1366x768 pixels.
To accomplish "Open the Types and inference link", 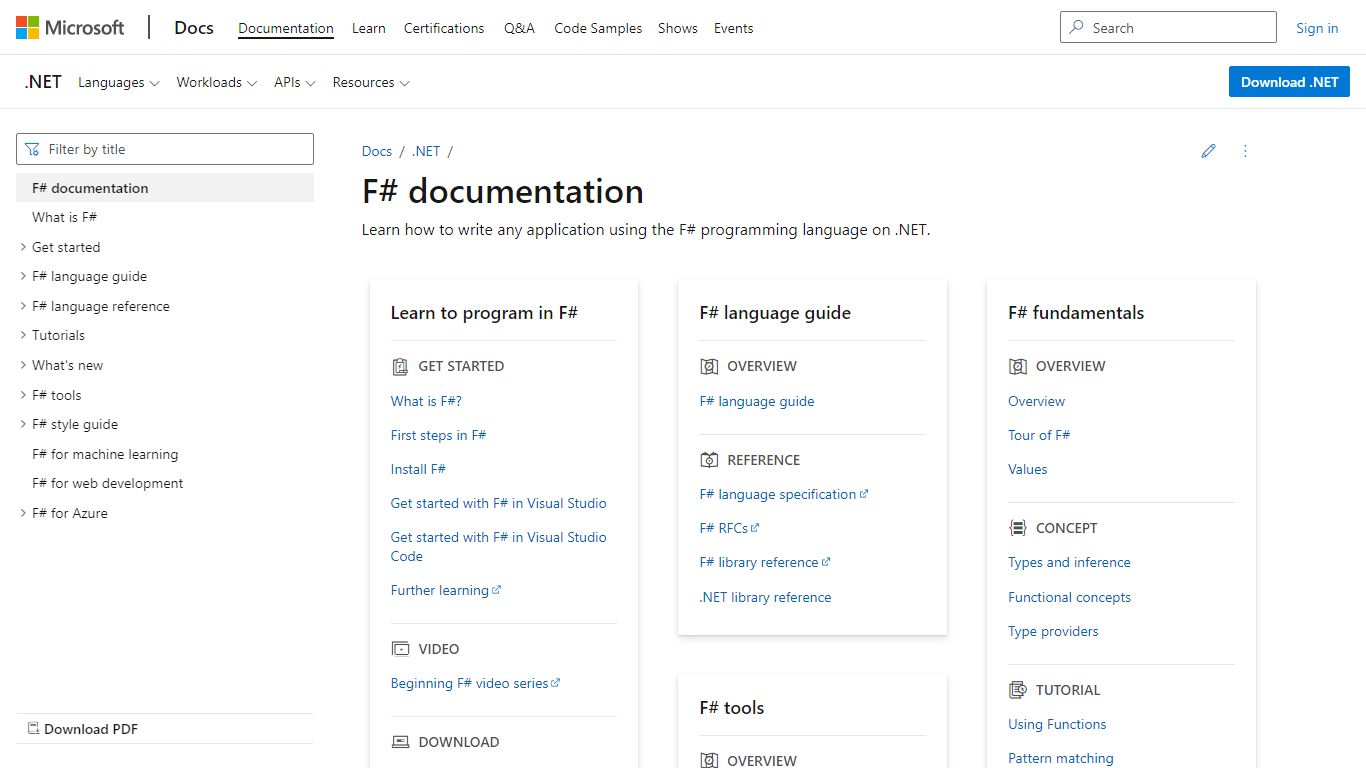I will tap(1069, 562).
